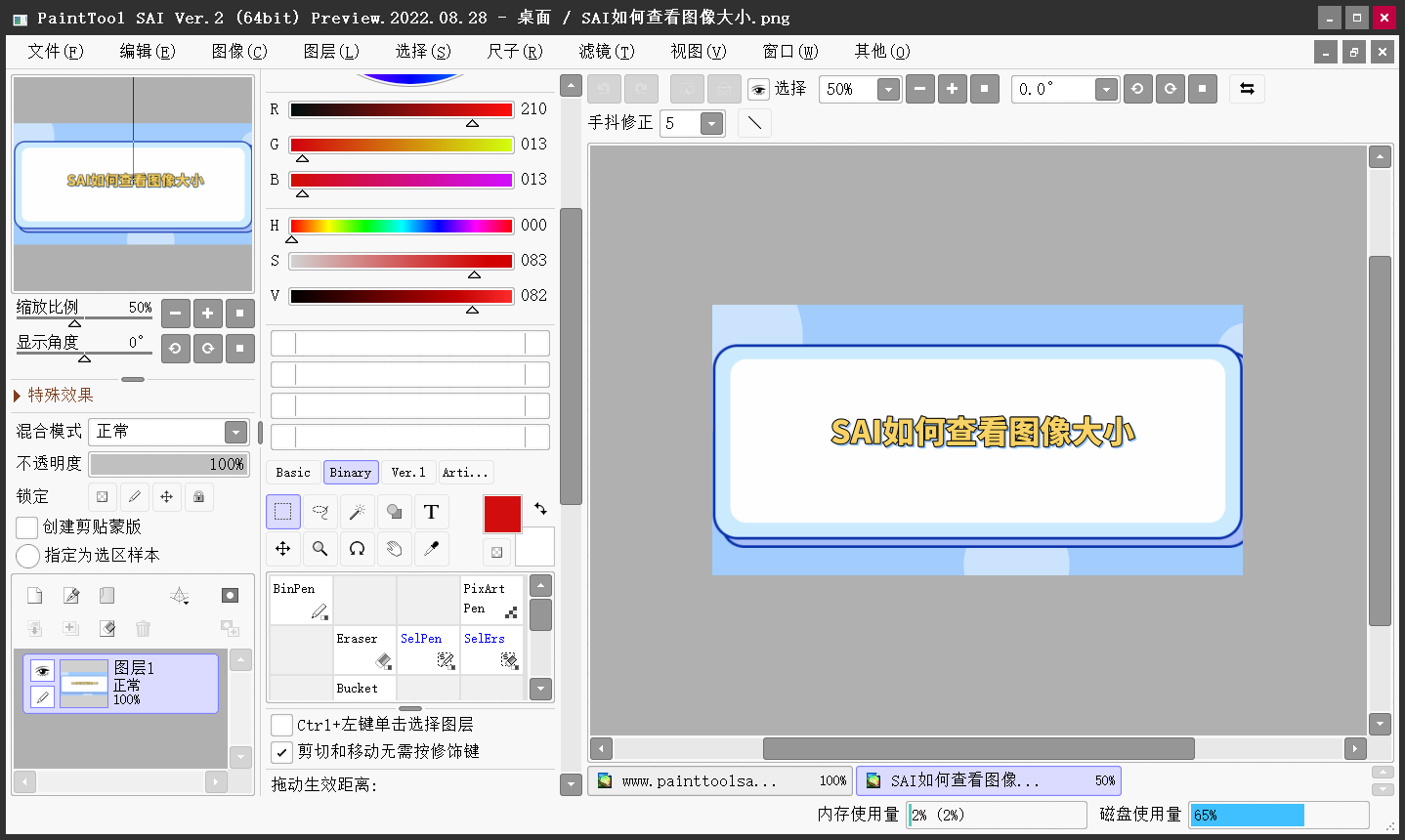Open the 文件(F) menu
Viewport: 1405px width, 840px height.
coord(56,52)
